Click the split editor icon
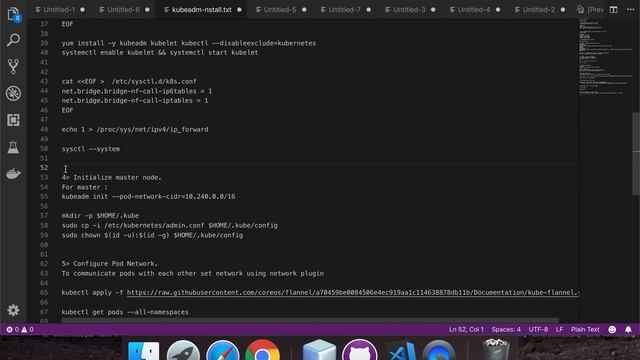The height and width of the screenshot is (360, 640). tap(613, 9)
